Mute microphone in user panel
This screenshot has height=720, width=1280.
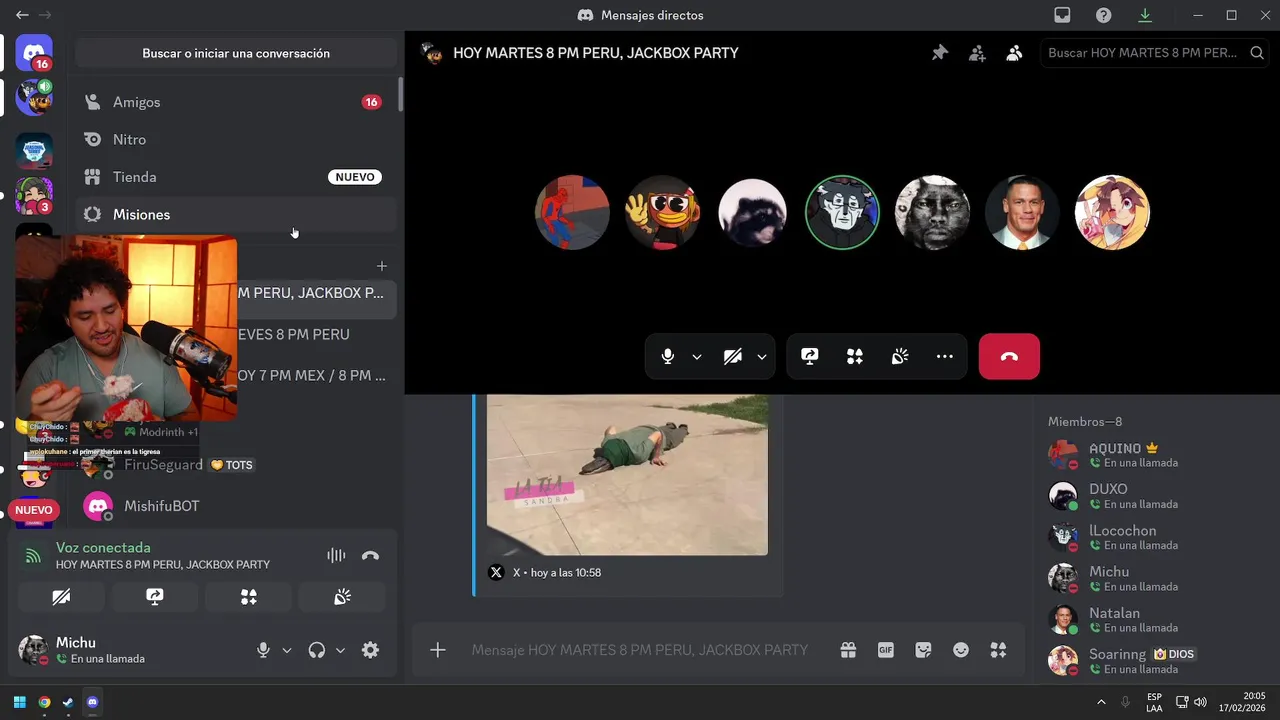tap(263, 650)
